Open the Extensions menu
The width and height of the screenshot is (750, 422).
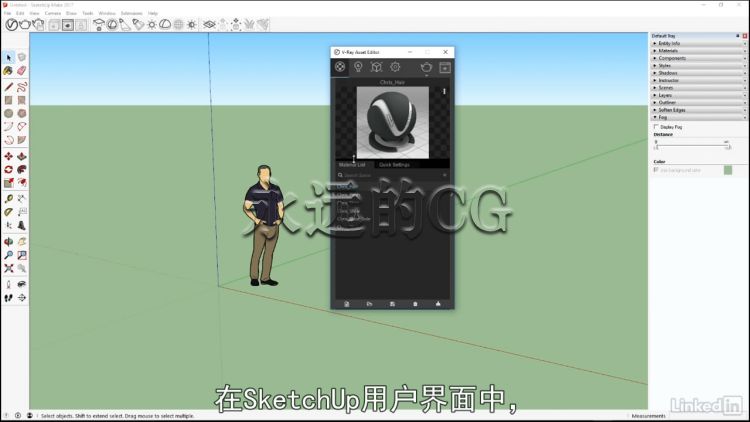132,13
